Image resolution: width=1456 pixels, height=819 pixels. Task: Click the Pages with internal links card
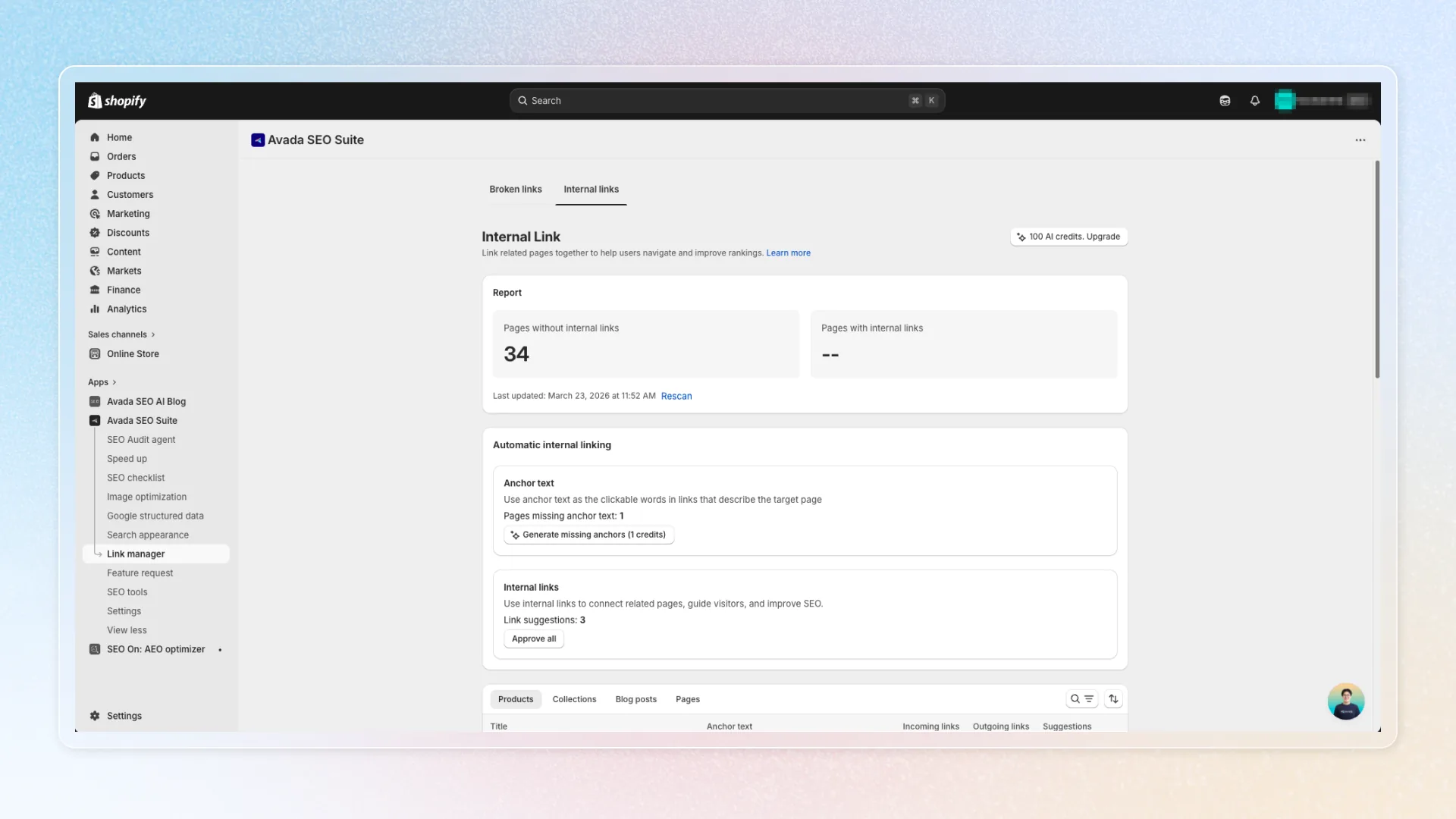[964, 344]
